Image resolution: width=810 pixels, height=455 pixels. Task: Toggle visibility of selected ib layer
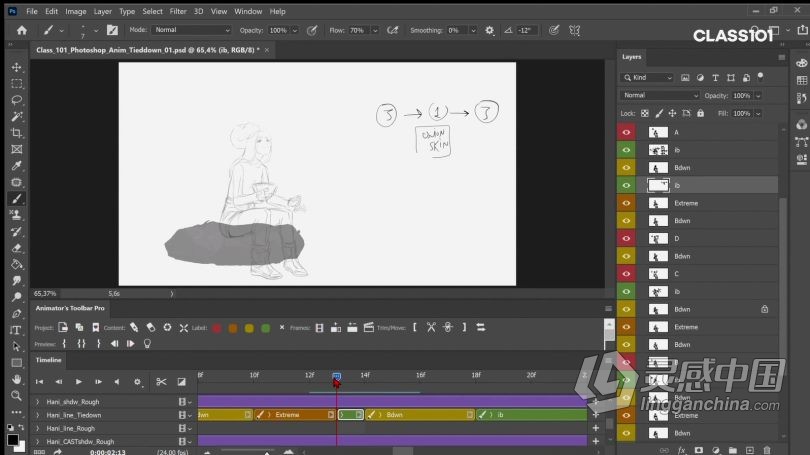[626, 185]
